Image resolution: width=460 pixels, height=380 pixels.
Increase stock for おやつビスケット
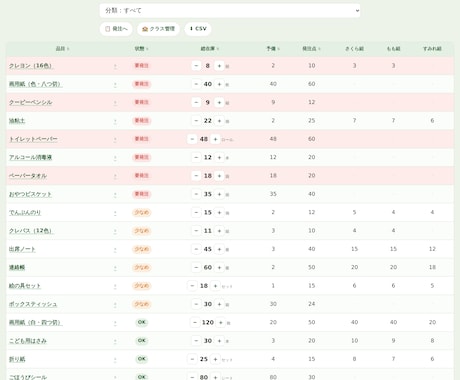[219, 194]
